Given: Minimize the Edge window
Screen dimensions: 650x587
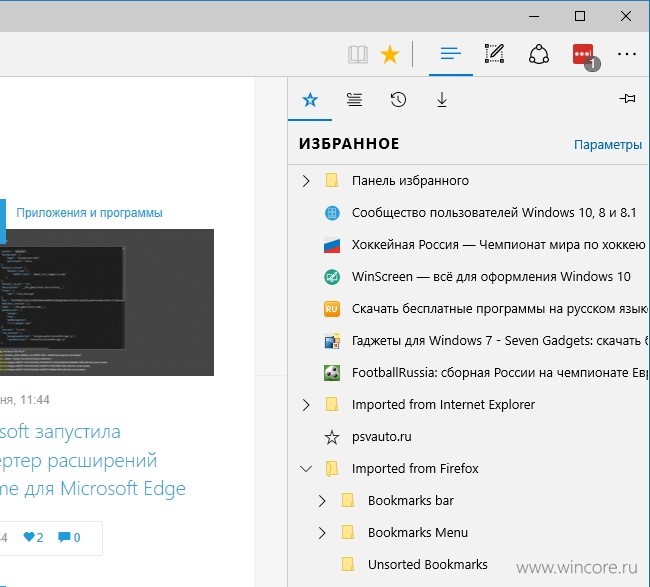Looking at the screenshot, I should [x=534, y=17].
